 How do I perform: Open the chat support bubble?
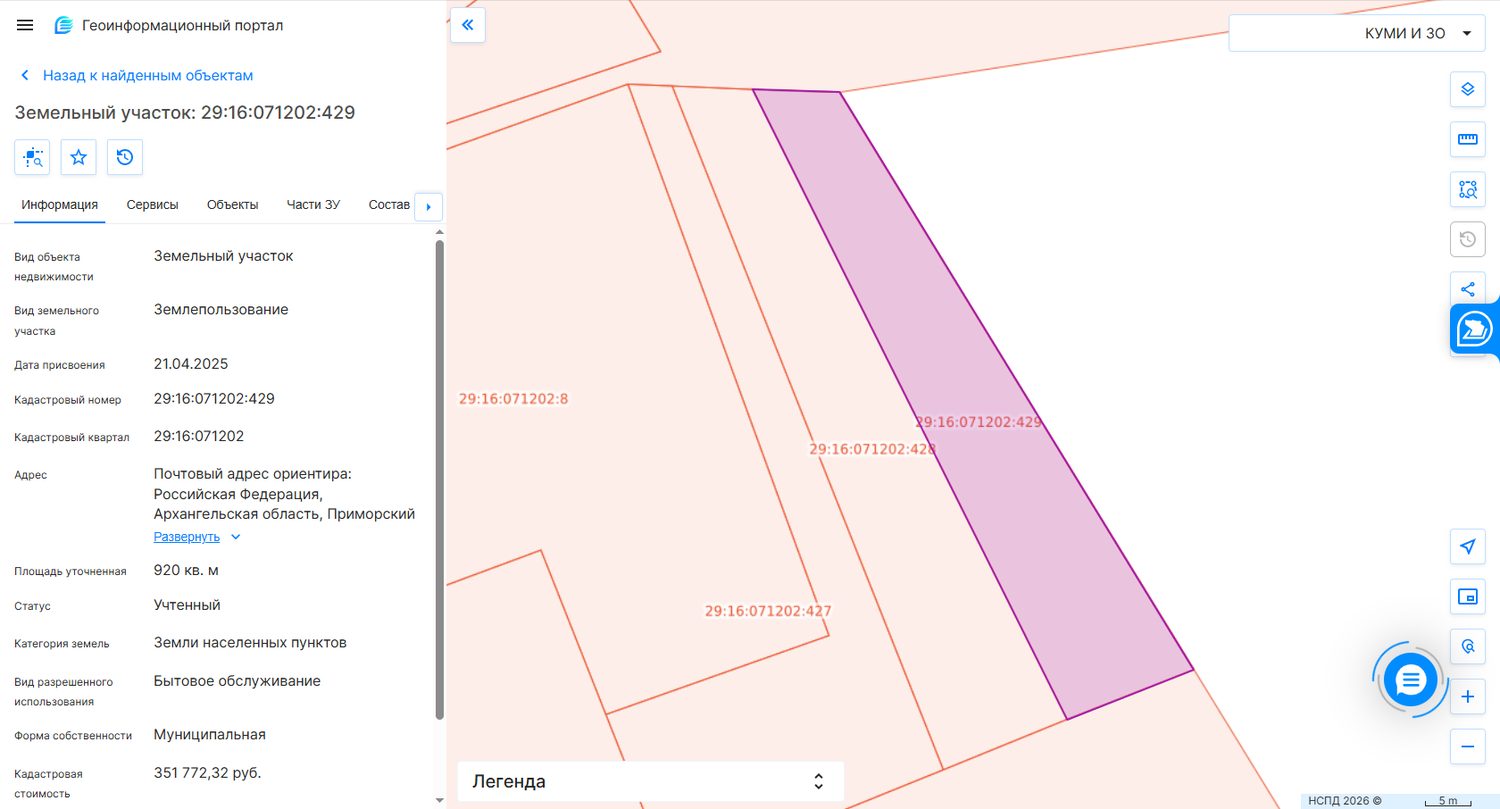pos(1410,680)
